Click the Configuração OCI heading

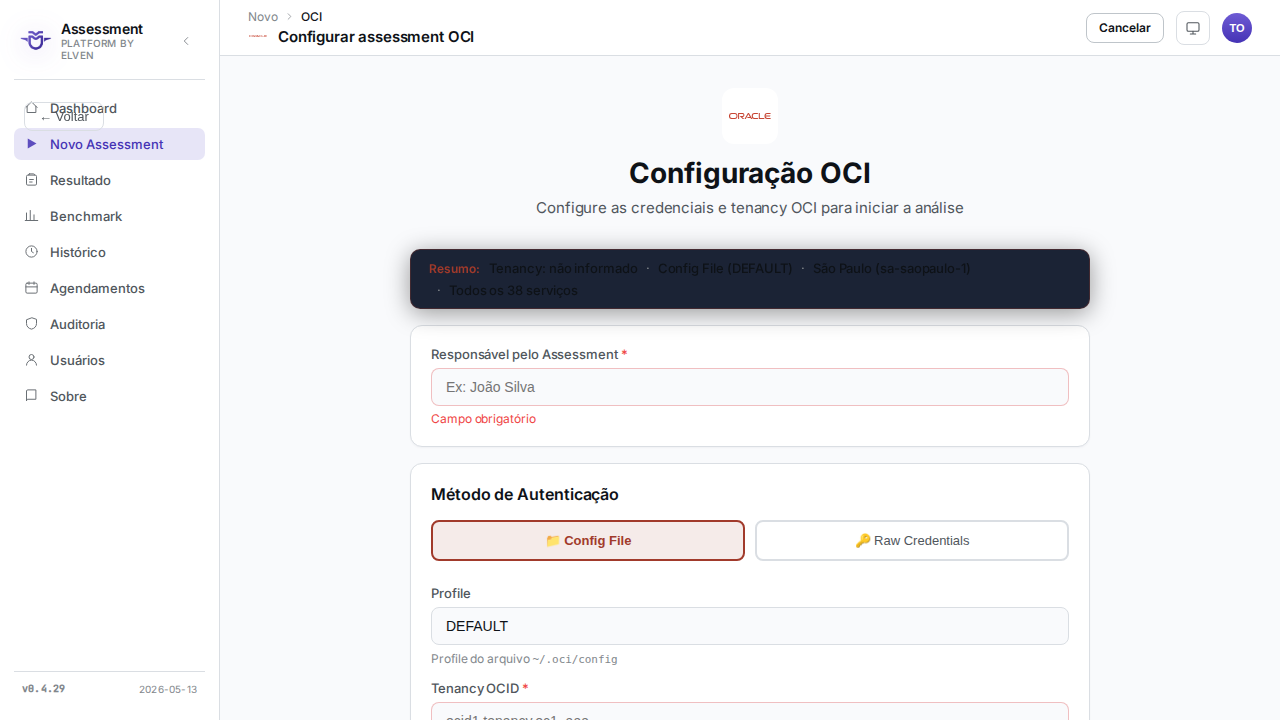pos(750,173)
